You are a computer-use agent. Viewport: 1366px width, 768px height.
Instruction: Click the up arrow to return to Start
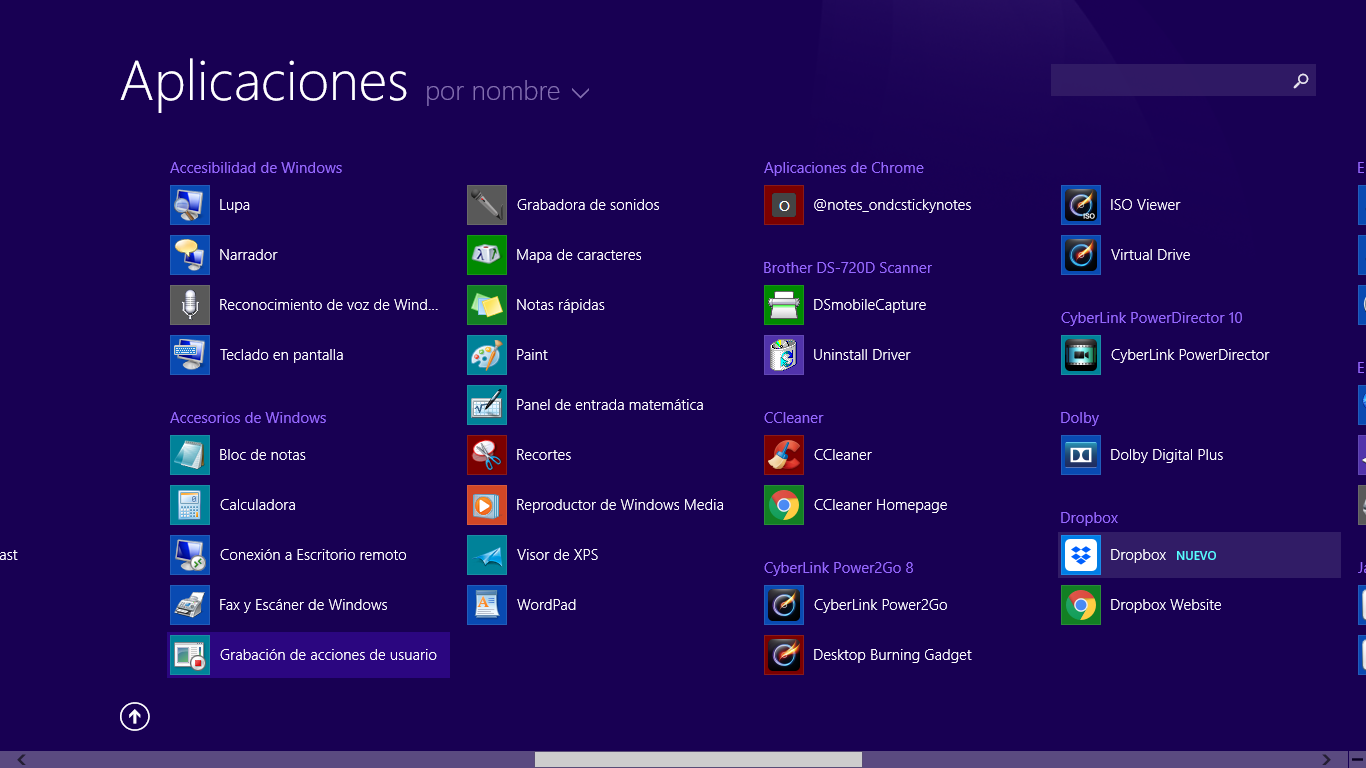click(135, 716)
